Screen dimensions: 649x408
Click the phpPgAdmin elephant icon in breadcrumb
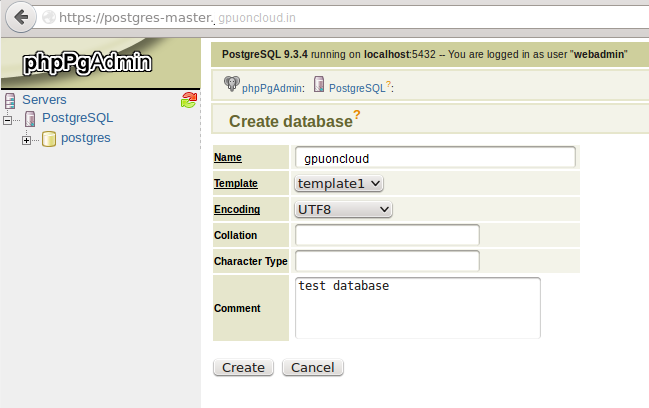click(232, 87)
